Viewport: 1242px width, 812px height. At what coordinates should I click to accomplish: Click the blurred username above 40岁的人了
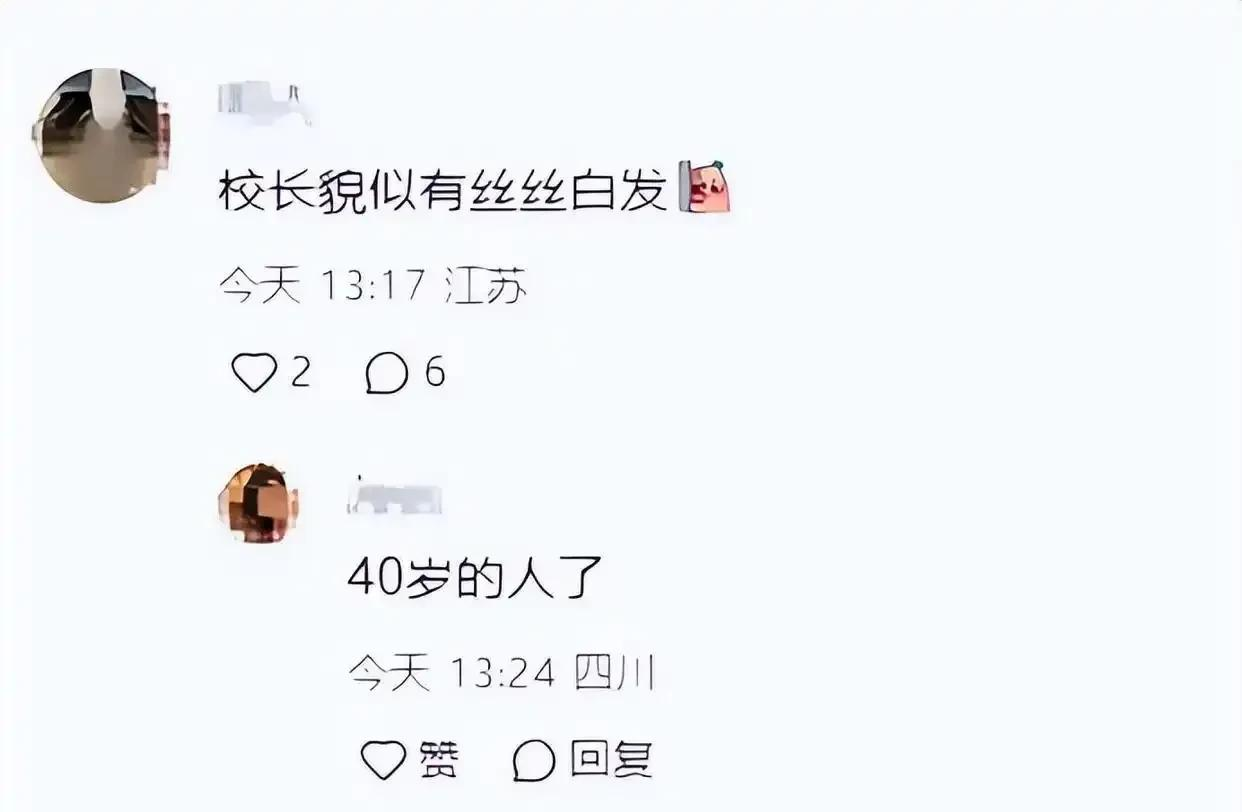click(394, 497)
